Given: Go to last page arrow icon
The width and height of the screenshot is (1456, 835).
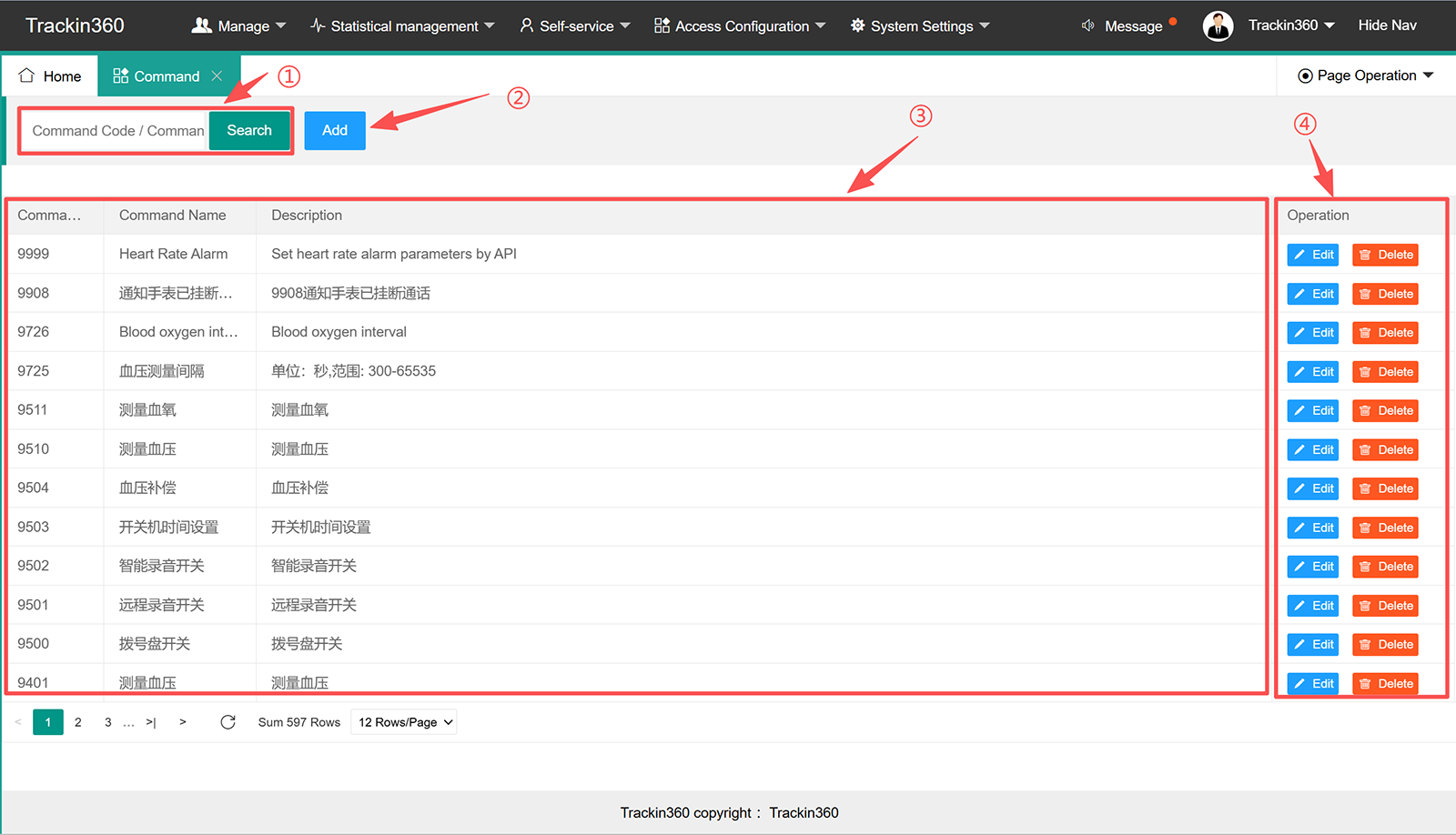Looking at the screenshot, I should coord(151,722).
